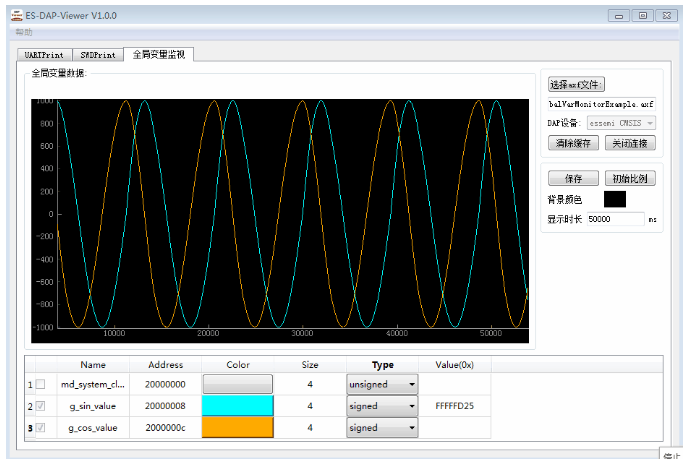Switch to the UARTPrint tab

coord(44,55)
